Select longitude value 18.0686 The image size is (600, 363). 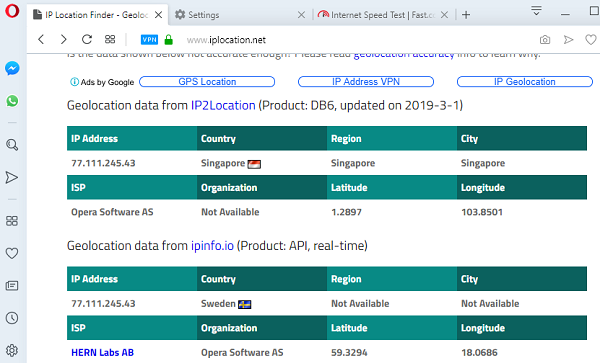(479, 352)
